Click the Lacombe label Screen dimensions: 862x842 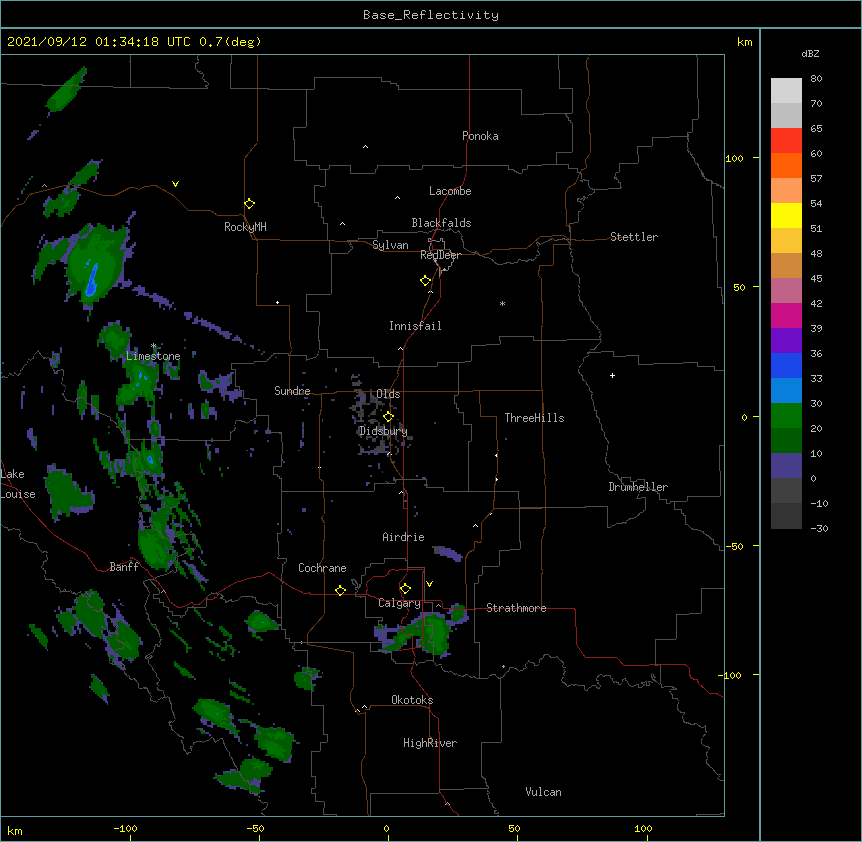coord(450,191)
